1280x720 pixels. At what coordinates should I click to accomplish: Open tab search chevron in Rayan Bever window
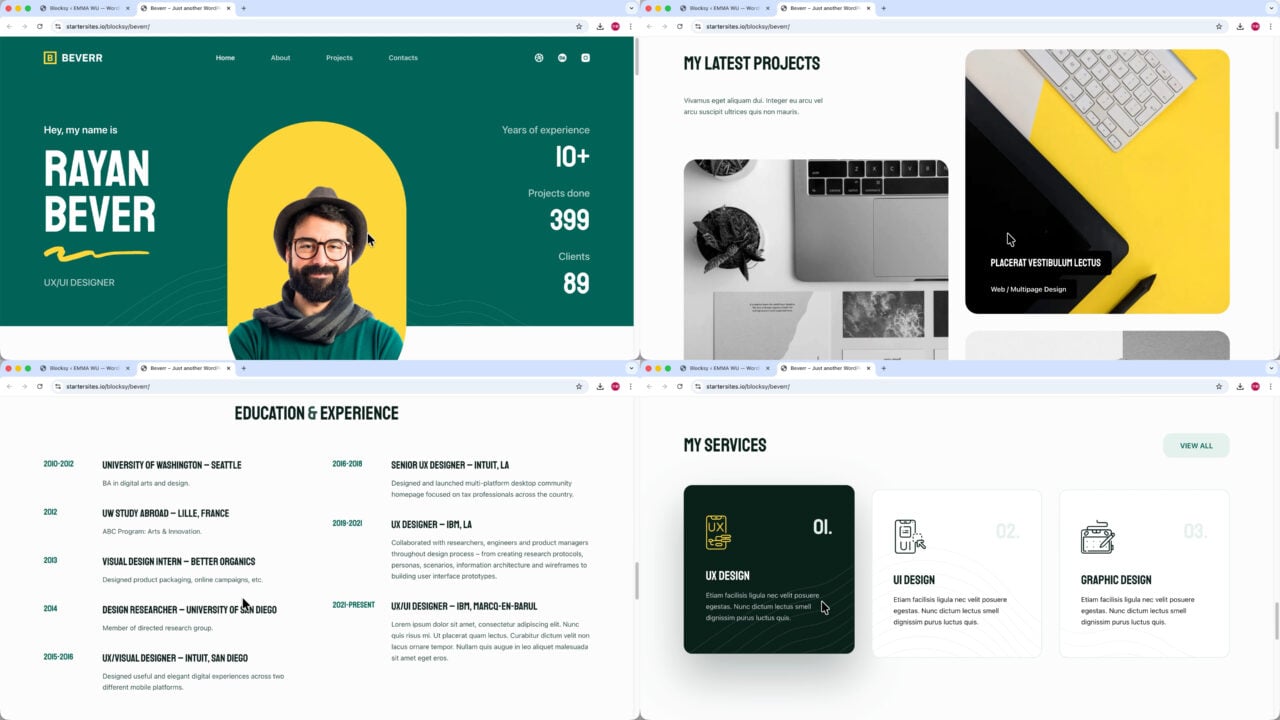(x=631, y=8)
